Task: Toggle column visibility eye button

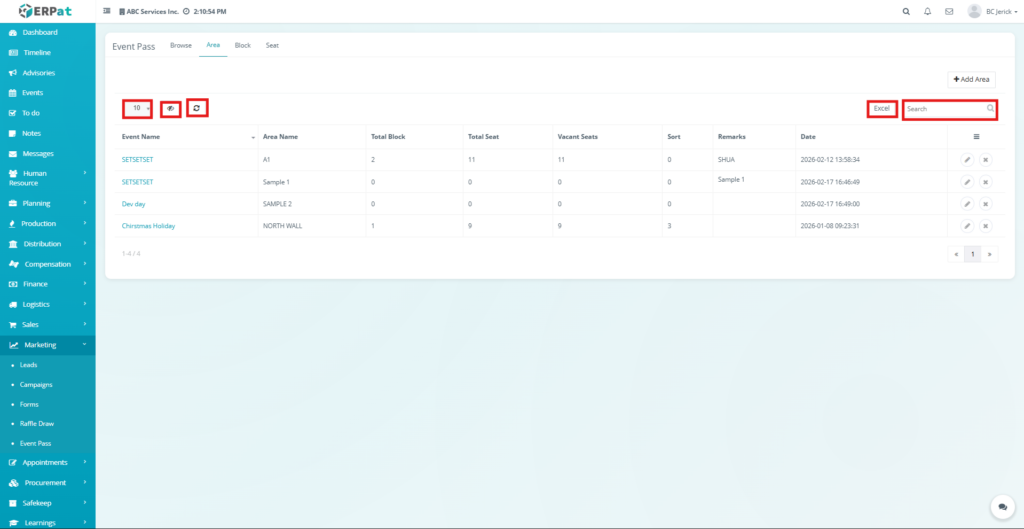Action: click(170, 108)
